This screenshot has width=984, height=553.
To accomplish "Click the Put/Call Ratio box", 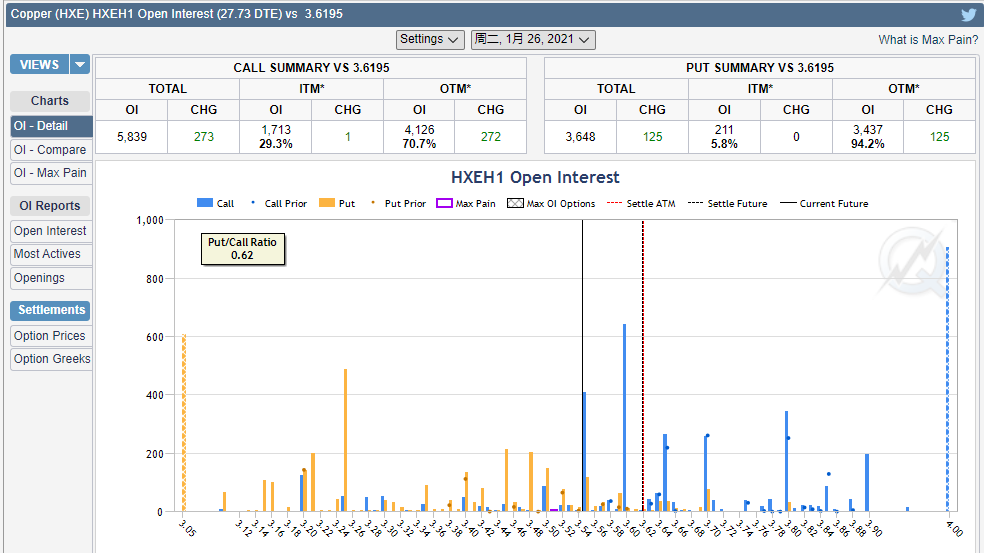I will coord(242,248).
